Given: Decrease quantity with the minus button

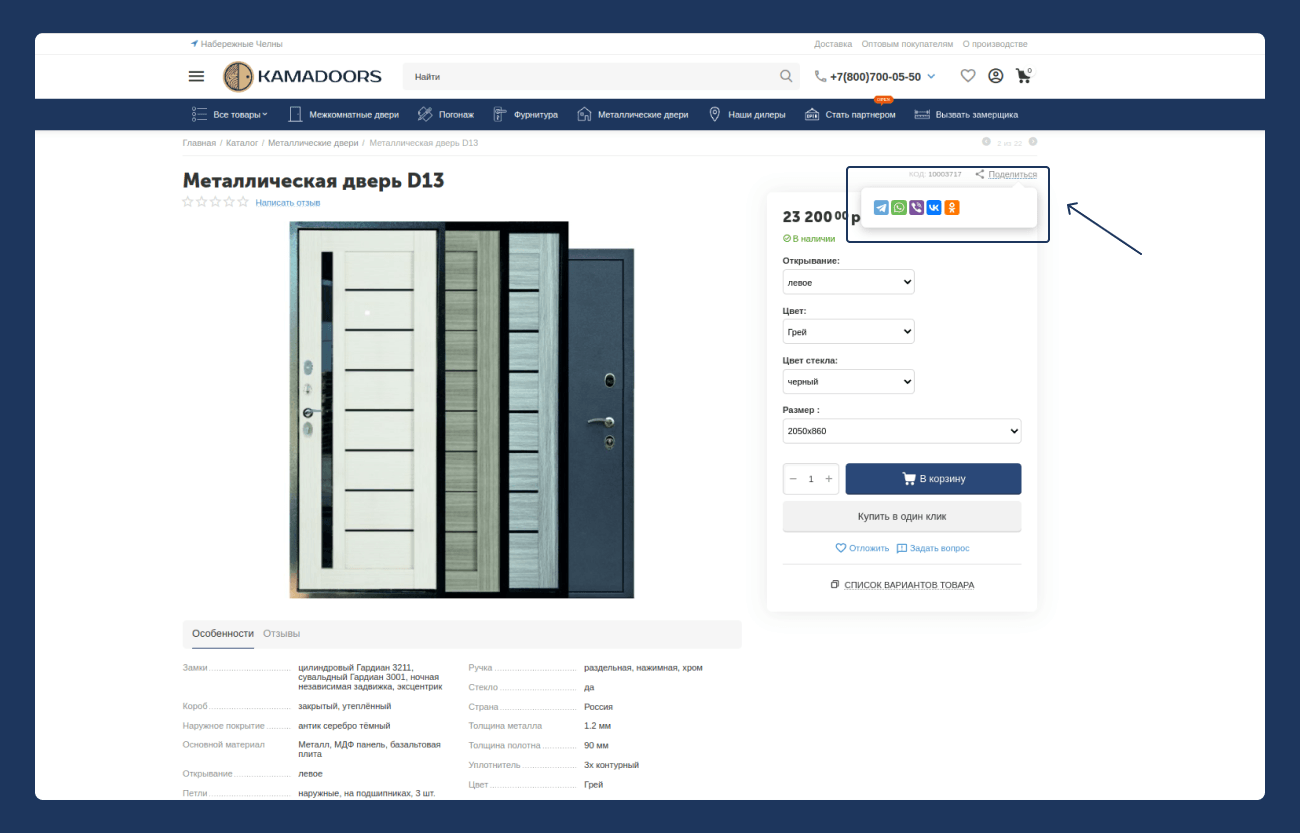Looking at the screenshot, I should (793, 479).
